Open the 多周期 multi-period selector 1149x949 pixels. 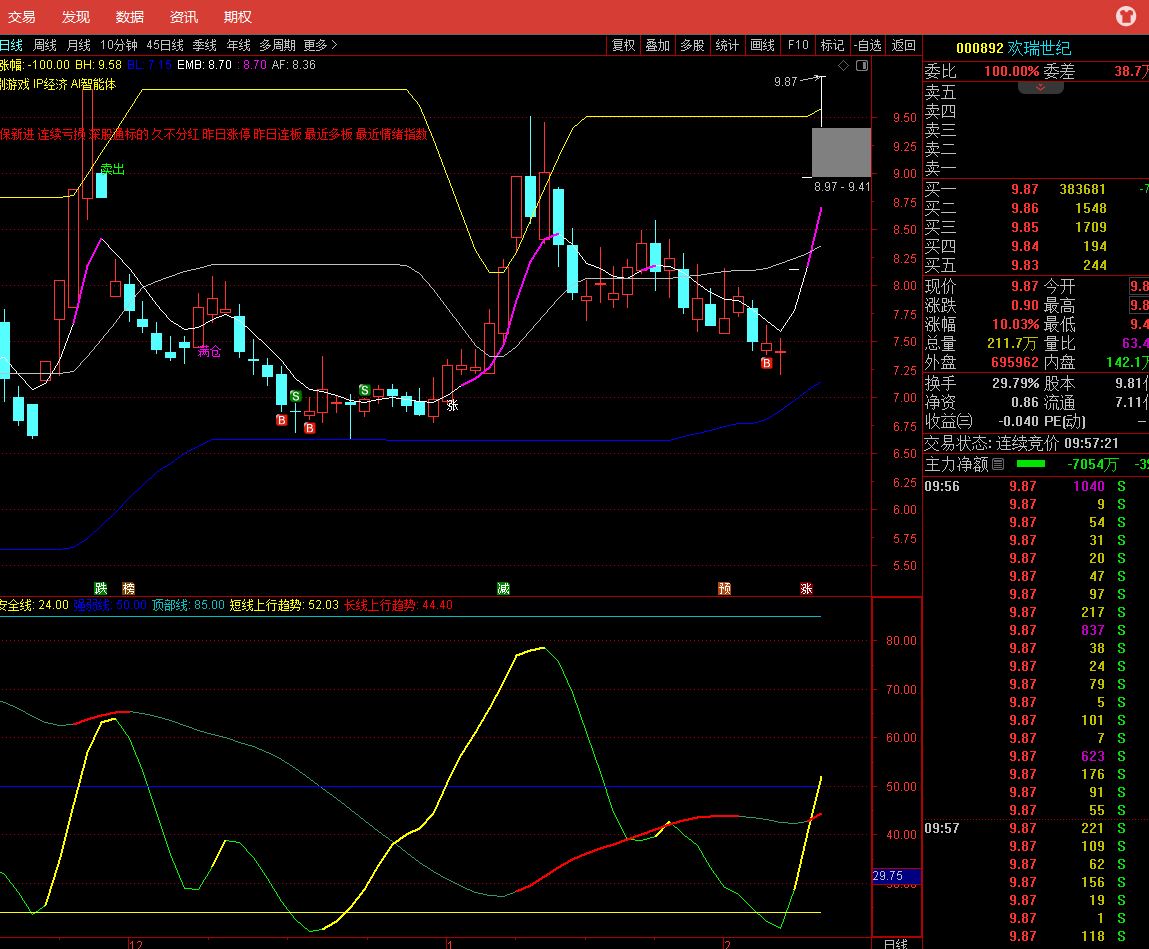(x=277, y=45)
